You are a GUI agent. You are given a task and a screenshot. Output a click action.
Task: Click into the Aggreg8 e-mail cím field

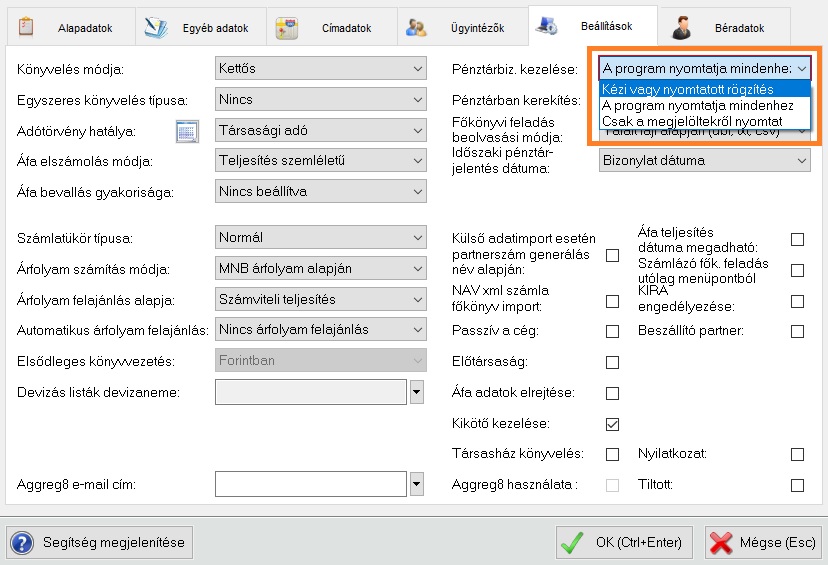tap(310, 485)
